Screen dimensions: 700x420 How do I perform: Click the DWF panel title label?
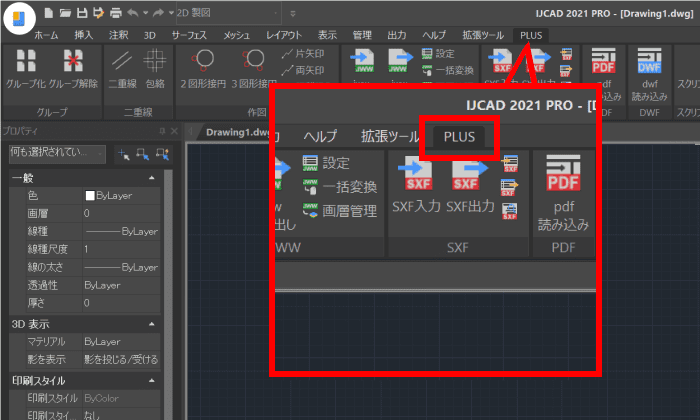pyautogui.click(x=649, y=112)
